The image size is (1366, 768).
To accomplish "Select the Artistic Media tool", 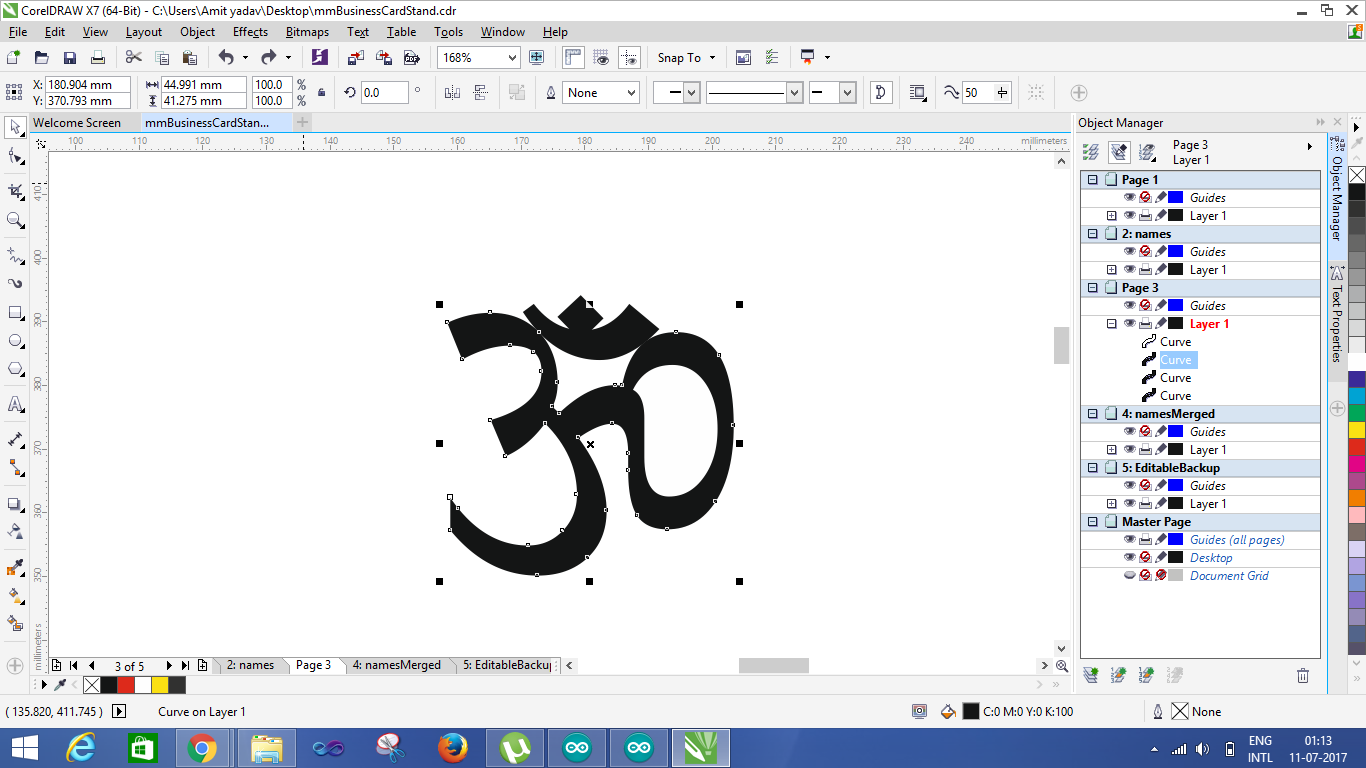I will 15,283.
